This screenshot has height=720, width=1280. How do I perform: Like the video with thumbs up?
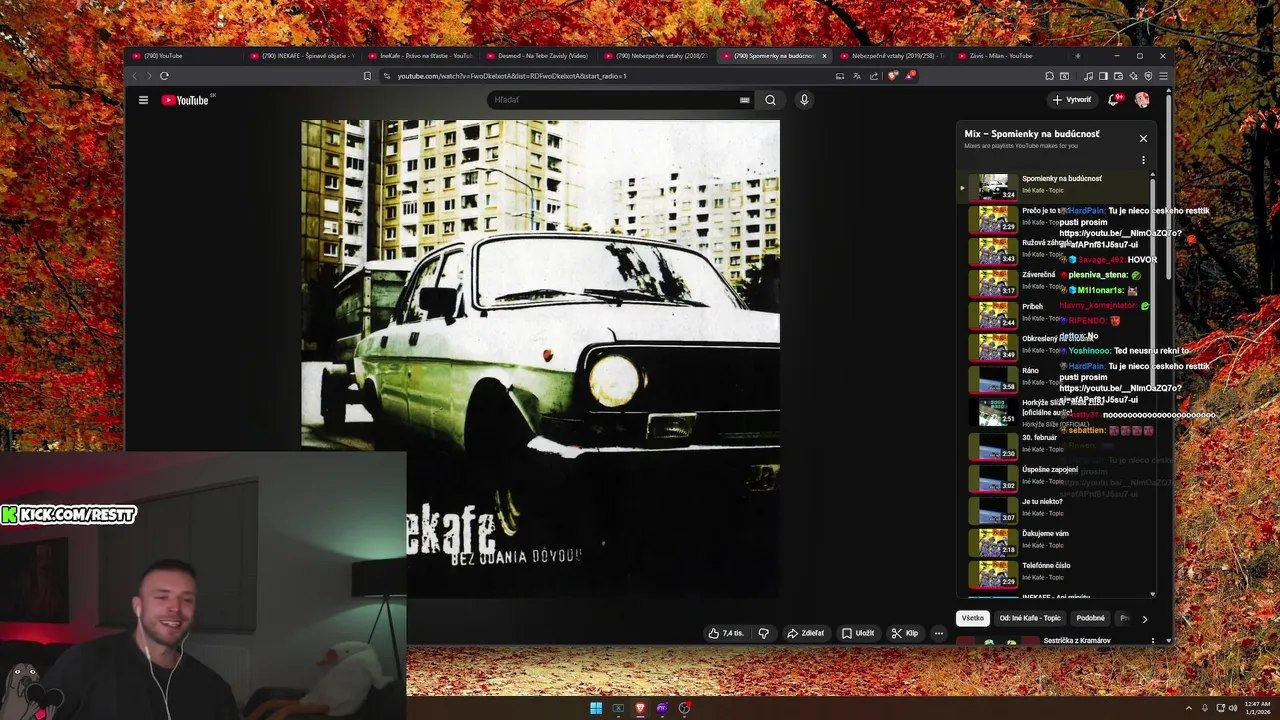click(x=726, y=633)
